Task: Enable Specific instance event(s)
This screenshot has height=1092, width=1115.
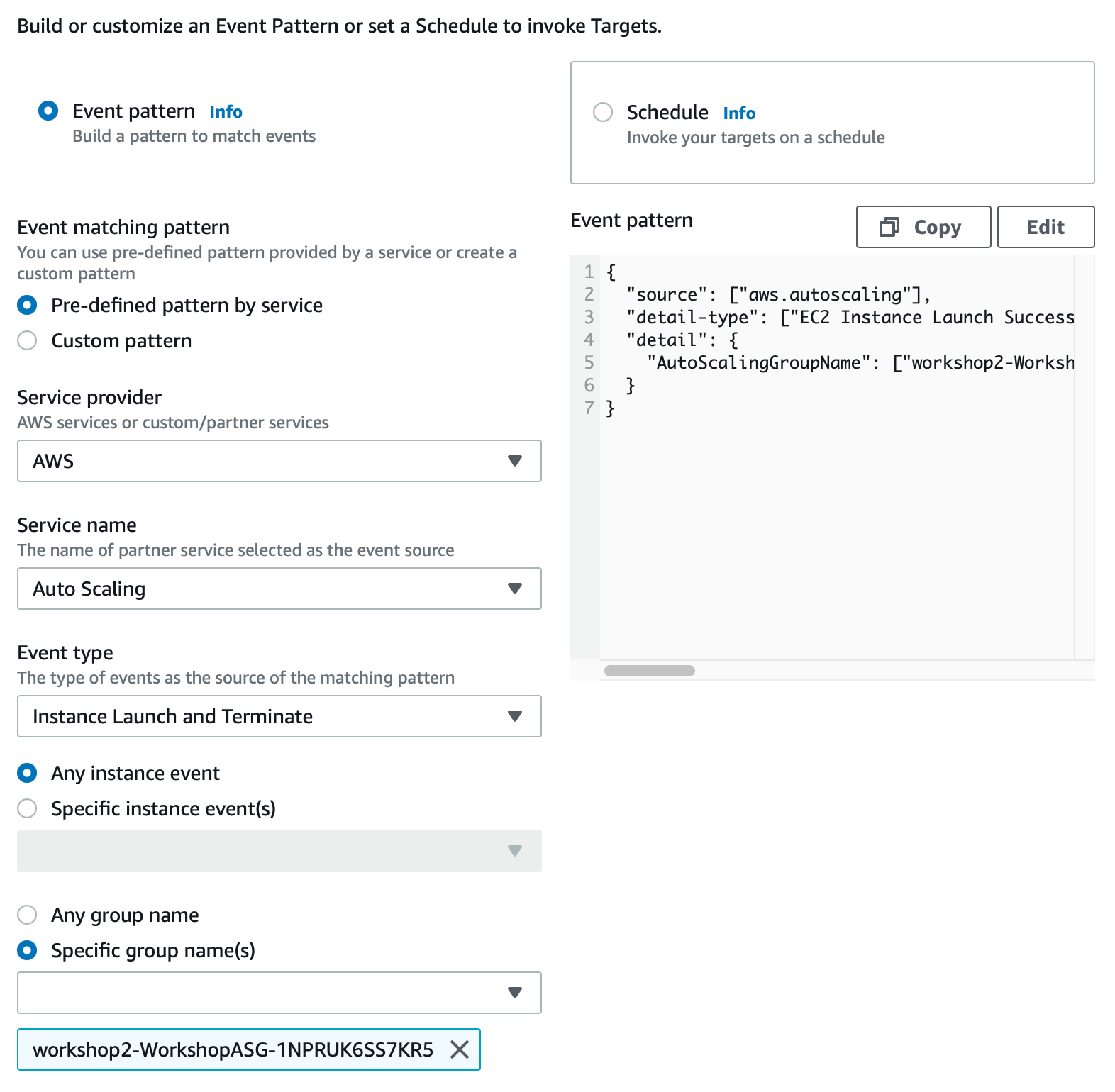Action: coord(27,808)
